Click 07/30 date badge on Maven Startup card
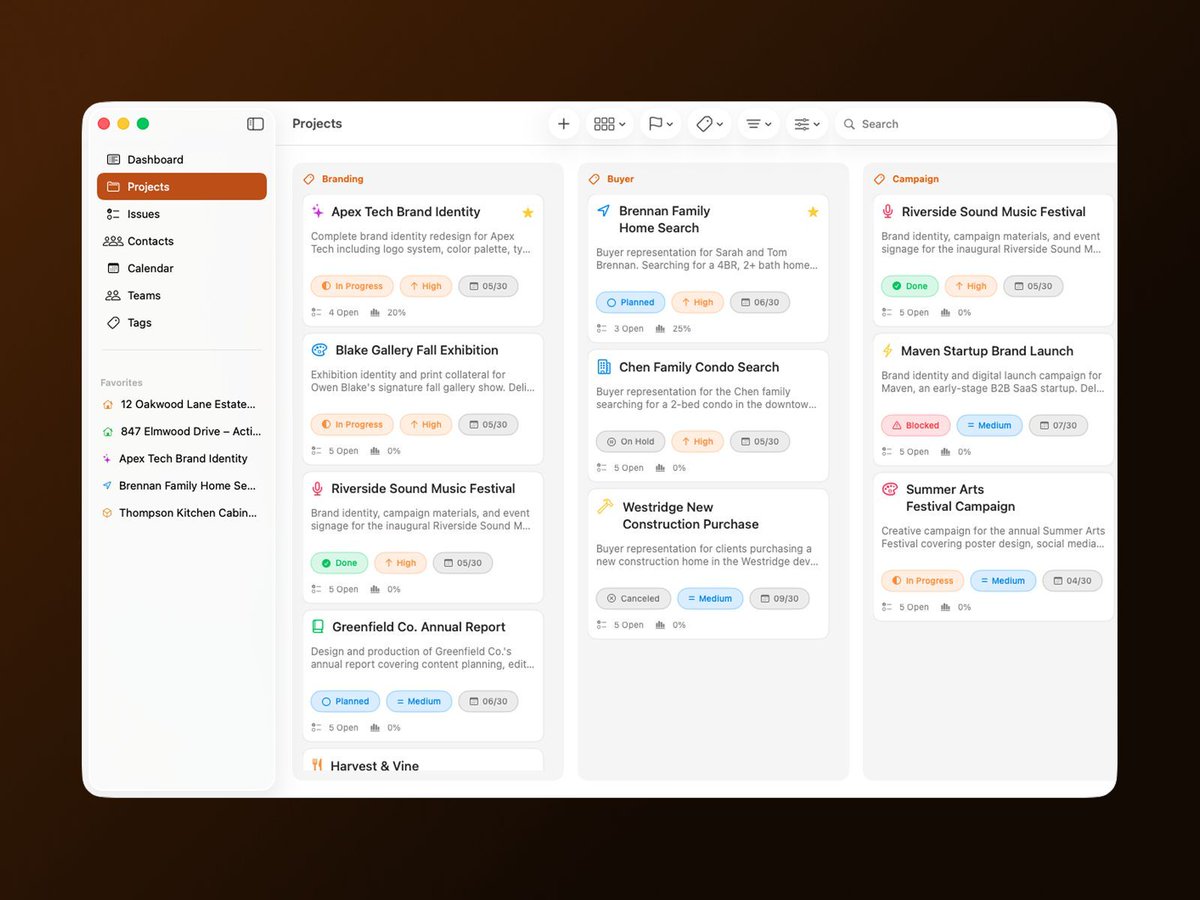The image size is (1200, 900). pos(1058,425)
